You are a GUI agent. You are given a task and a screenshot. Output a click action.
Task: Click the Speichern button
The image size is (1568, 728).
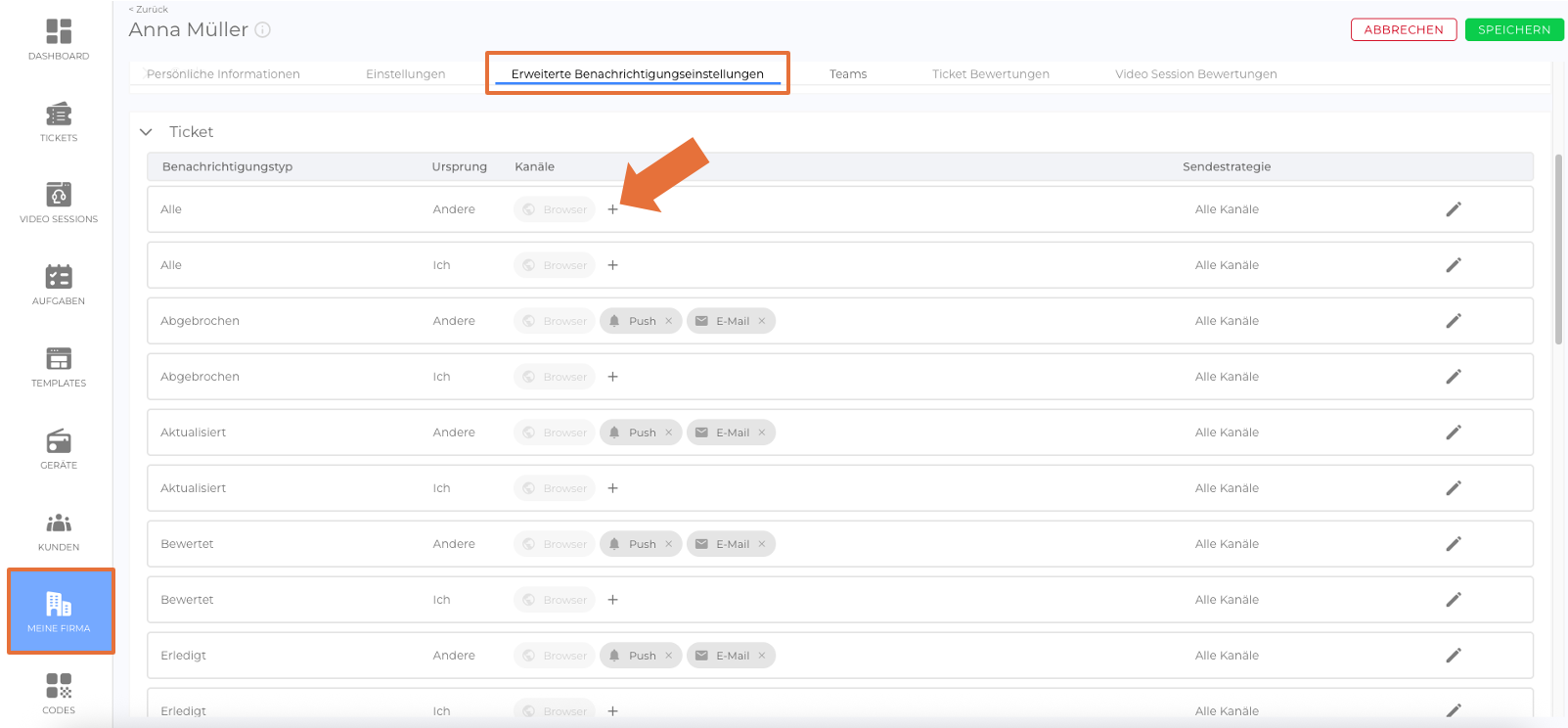1513,30
